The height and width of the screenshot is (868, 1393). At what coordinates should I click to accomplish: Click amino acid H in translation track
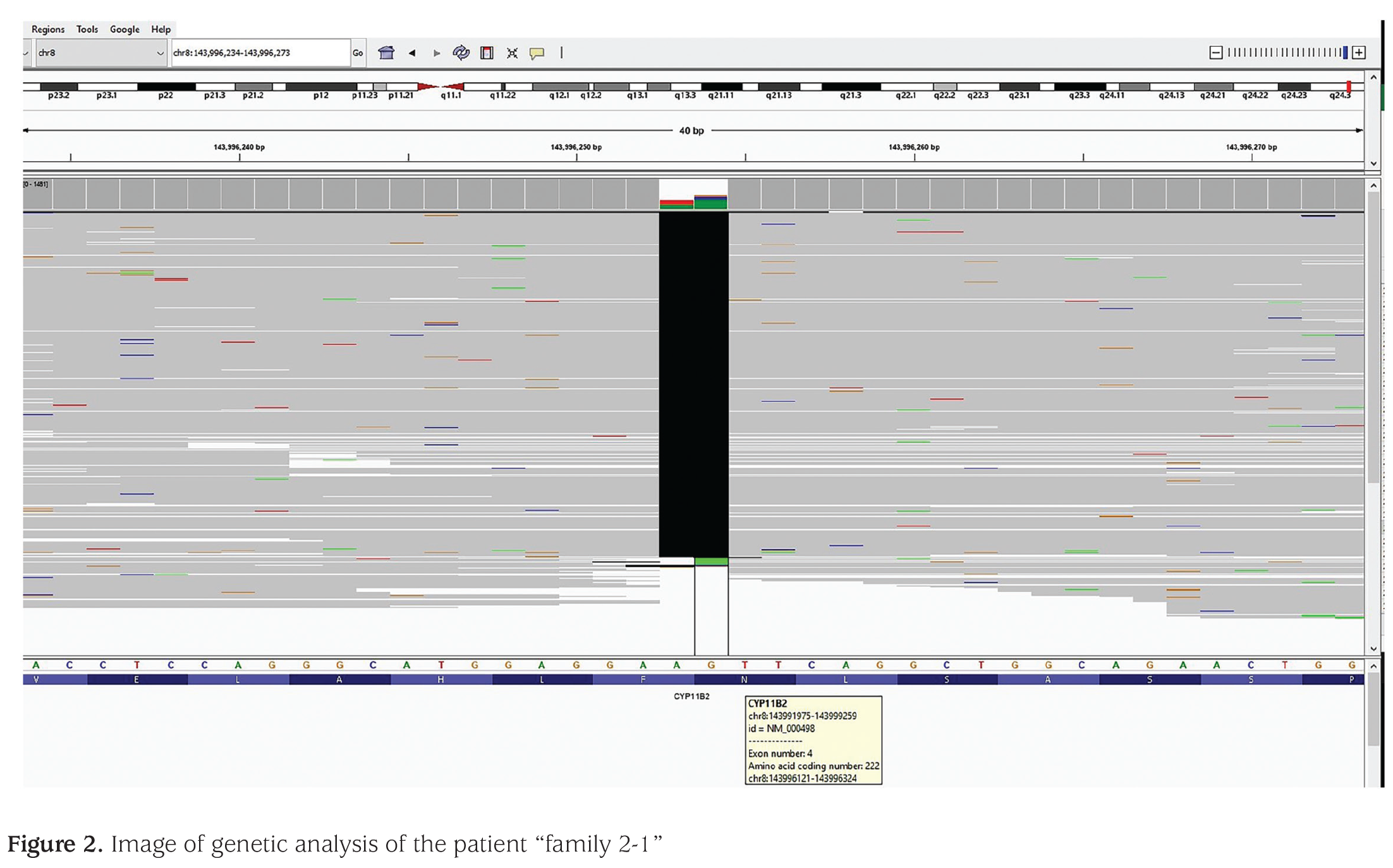point(441,680)
